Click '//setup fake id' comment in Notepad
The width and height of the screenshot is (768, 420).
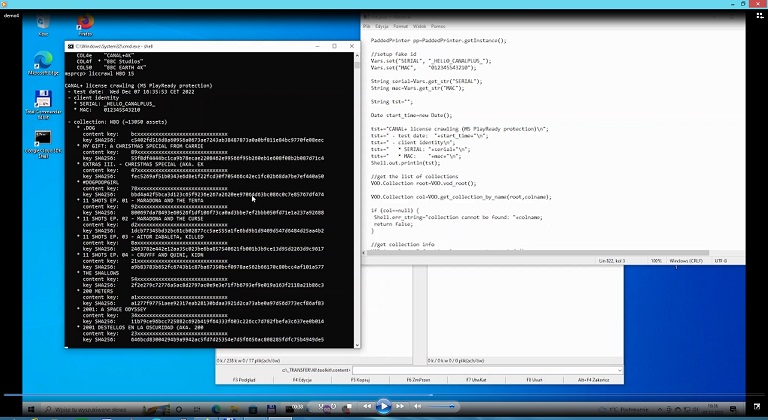tap(393, 54)
